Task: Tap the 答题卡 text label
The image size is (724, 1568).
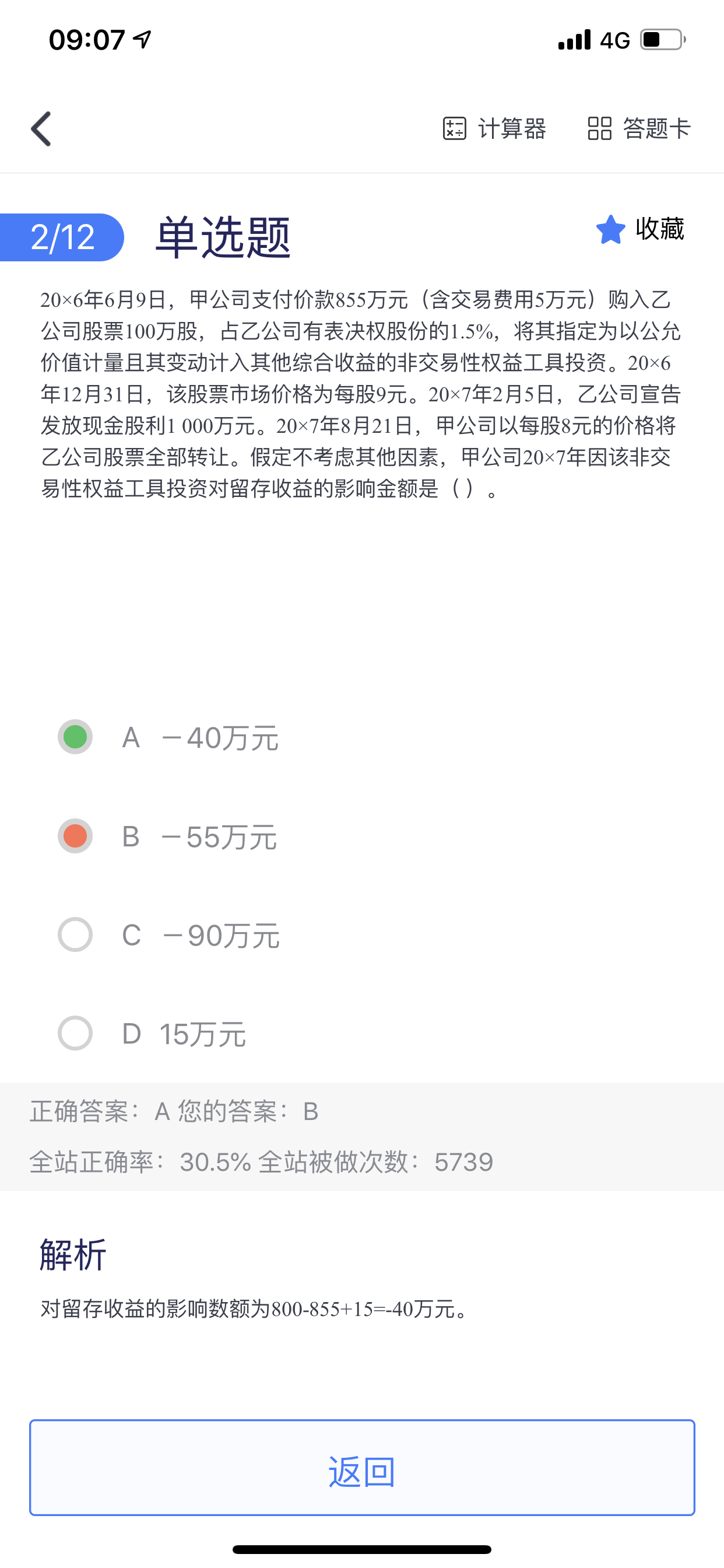Action: (656, 128)
